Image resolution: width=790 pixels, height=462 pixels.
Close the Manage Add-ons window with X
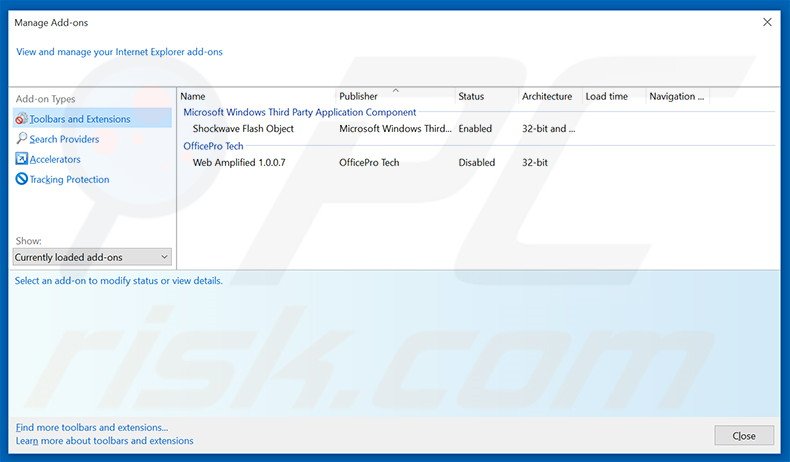[x=767, y=22]
